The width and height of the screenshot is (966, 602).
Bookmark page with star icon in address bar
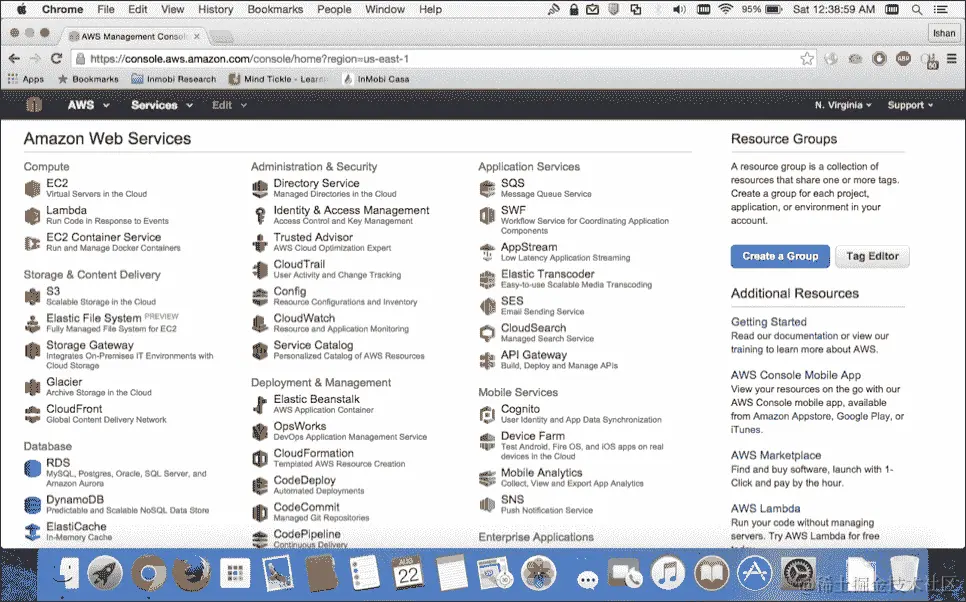(807, 59)
